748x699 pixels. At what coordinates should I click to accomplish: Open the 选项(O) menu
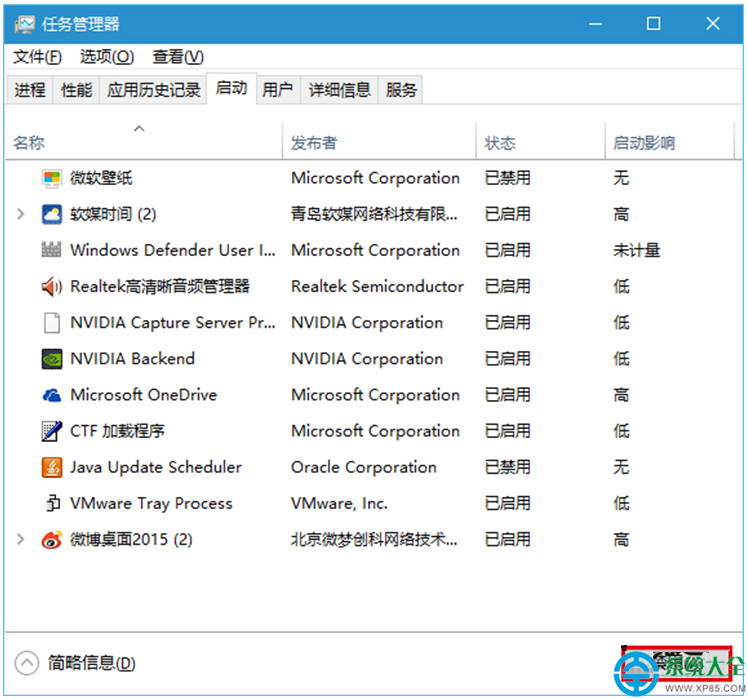pyautogui.click(x=107, y=57)
